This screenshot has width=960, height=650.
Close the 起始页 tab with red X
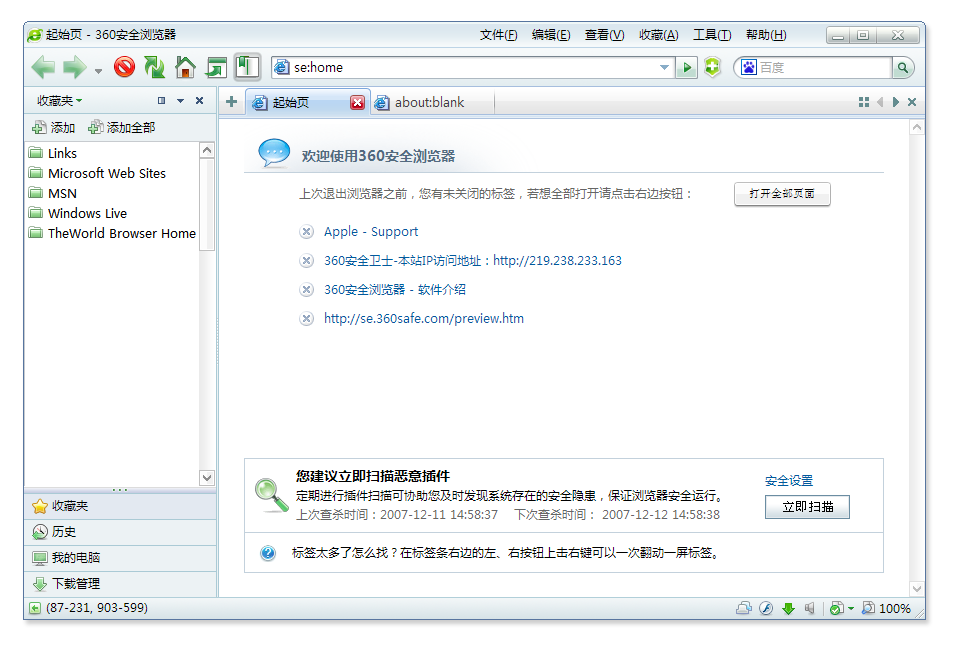pyautogui.click(x=358, y=102)
